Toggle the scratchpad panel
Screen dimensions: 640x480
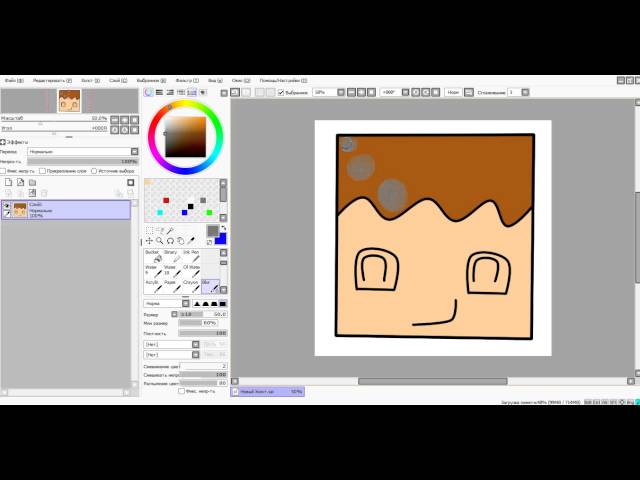pos(202,93)
